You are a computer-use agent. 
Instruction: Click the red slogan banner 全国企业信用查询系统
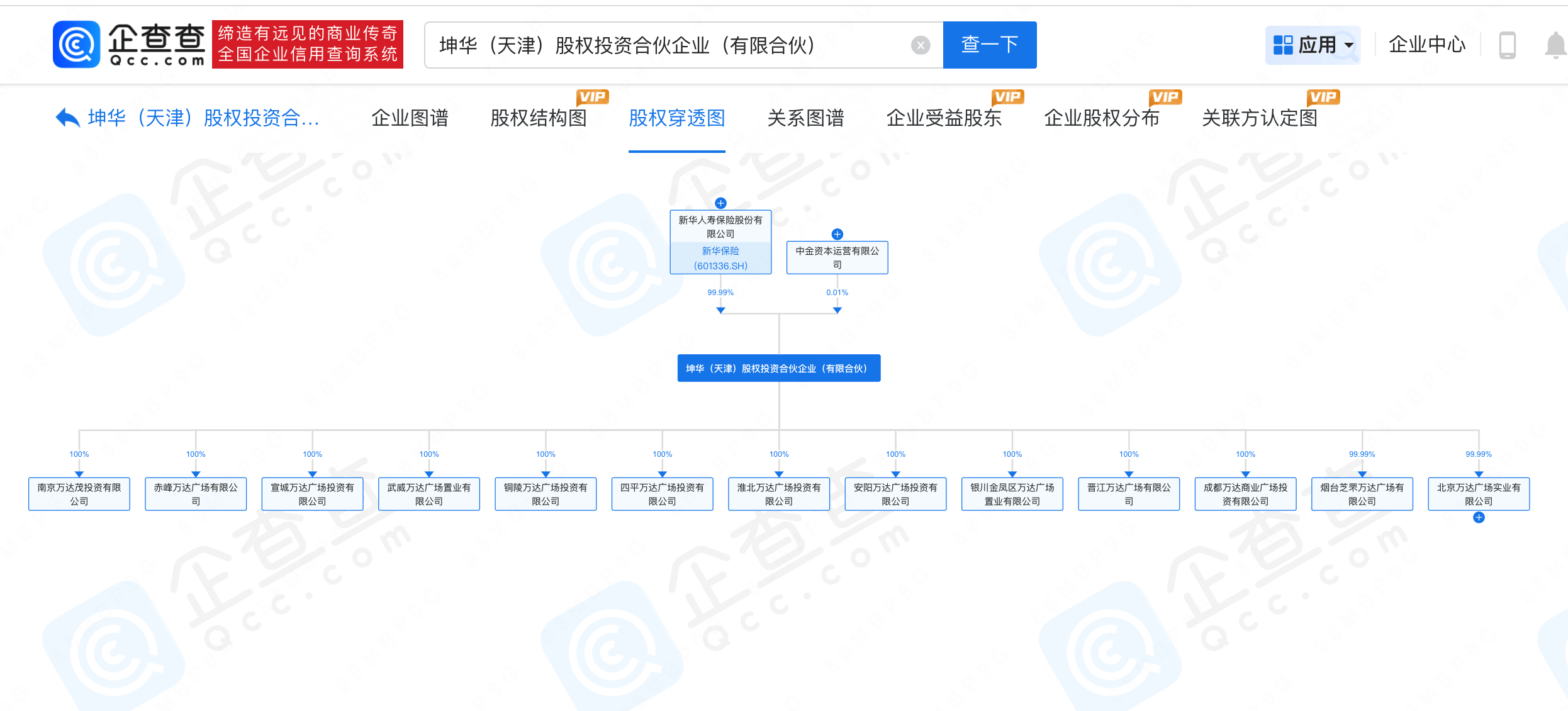[308, 45]
